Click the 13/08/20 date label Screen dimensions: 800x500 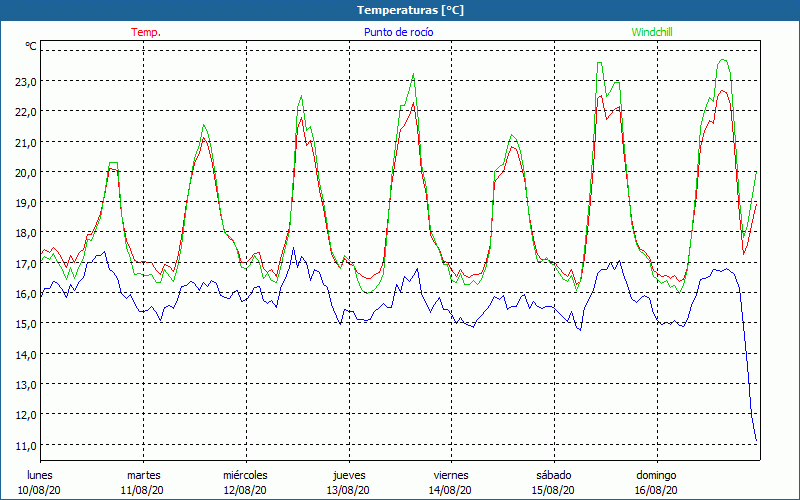click(348, 490)
